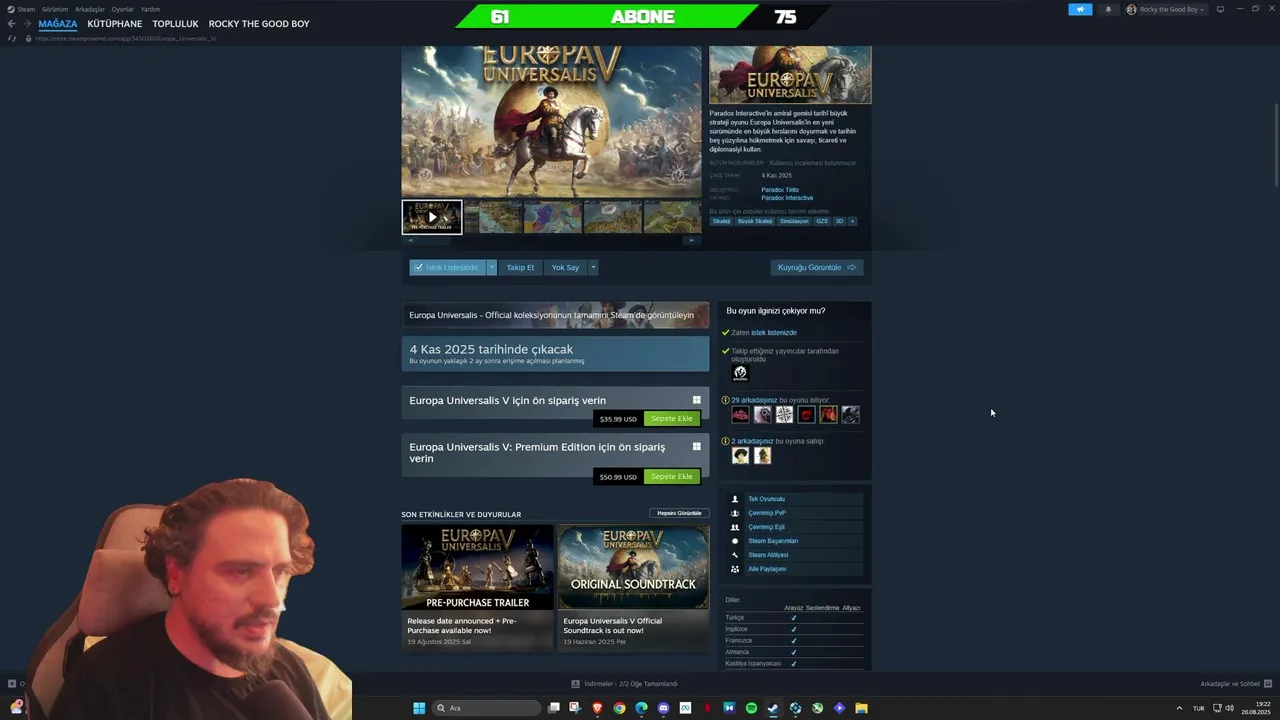Screen dimensions: 1280x720
Task: Open the Paradox Interactive publisher link
Action: tap(787, 198)
